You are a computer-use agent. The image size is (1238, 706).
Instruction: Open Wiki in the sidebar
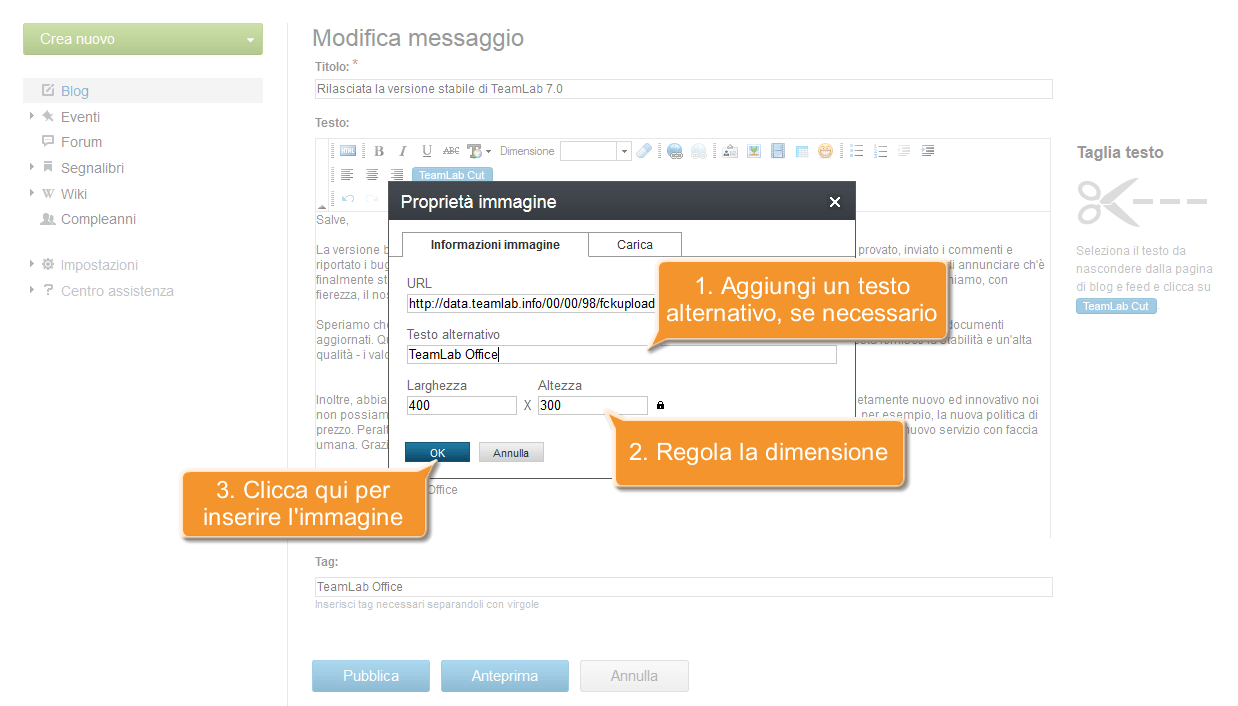click(x=74, y=193)
